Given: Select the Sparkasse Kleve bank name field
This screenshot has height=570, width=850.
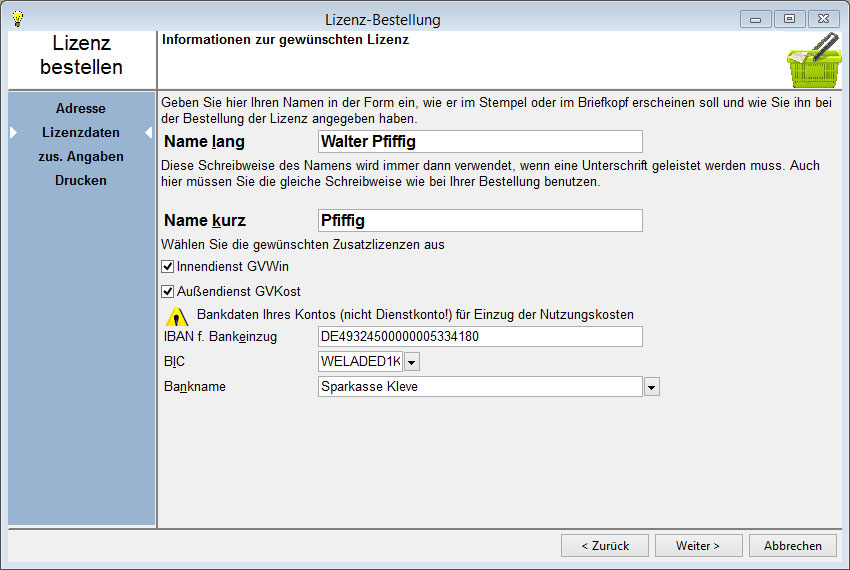Looking at the screenshot, I should tap(479, 387).
